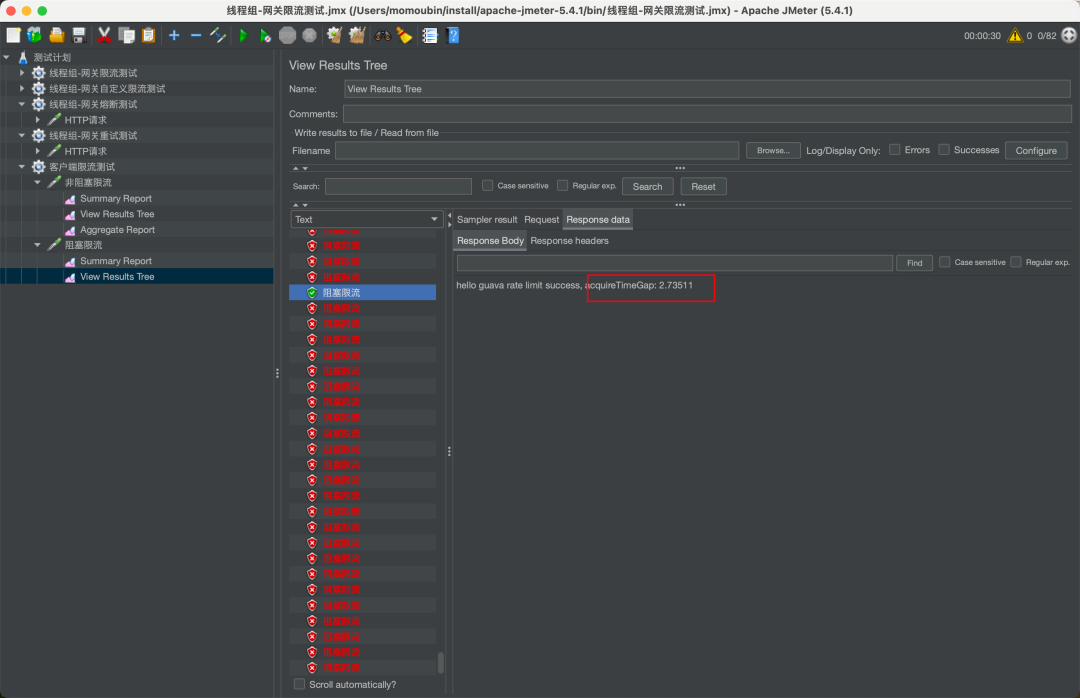
Task: Open the Function Helper list icon
Action: point(430,35)
